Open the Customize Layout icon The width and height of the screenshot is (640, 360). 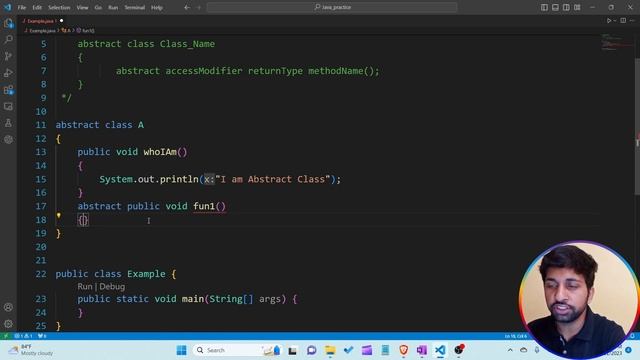pyautogui.click(x=577, y=7)
